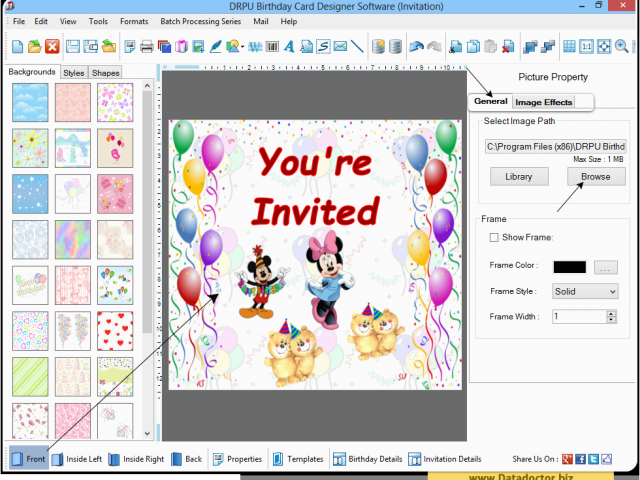Share on Twitter icon
The image size is (640, 480).
coord(593,459)
